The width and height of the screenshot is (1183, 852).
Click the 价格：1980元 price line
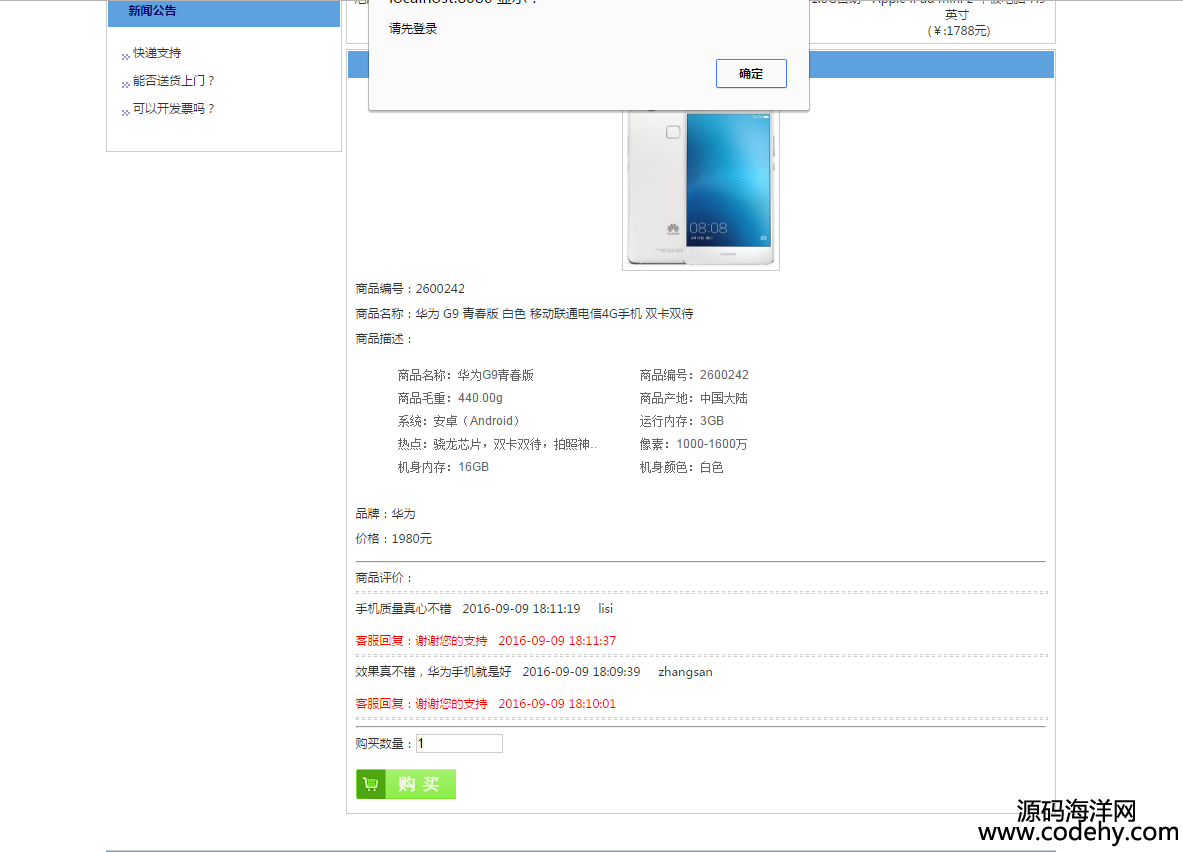pos(394,539)
